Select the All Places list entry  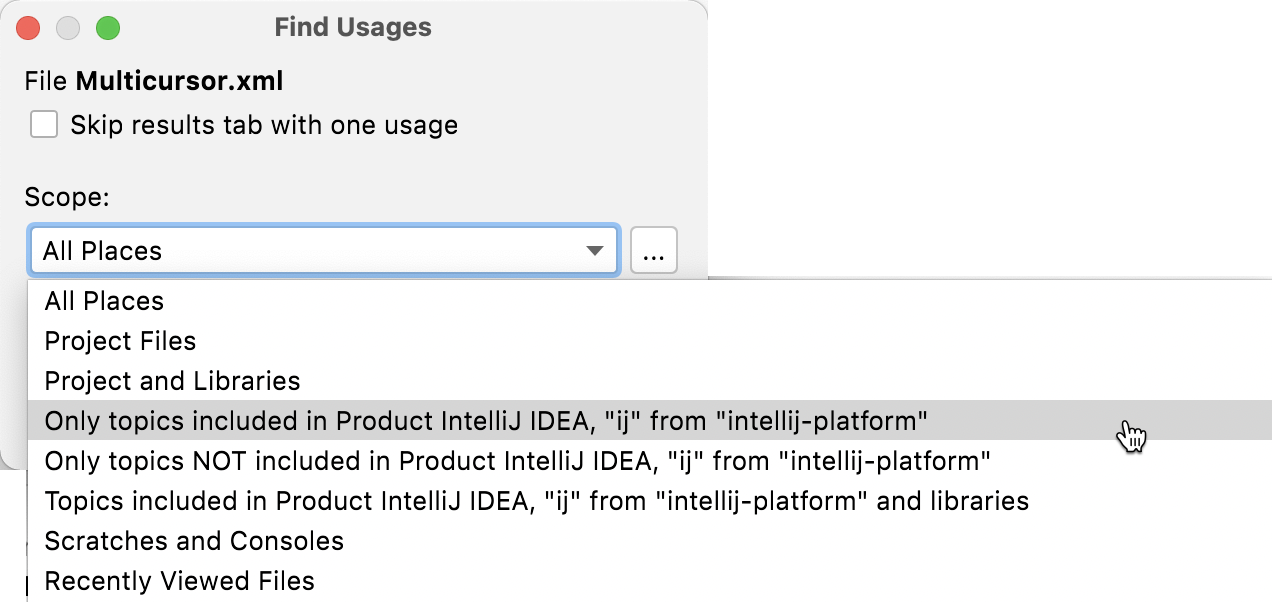[104, 301]
